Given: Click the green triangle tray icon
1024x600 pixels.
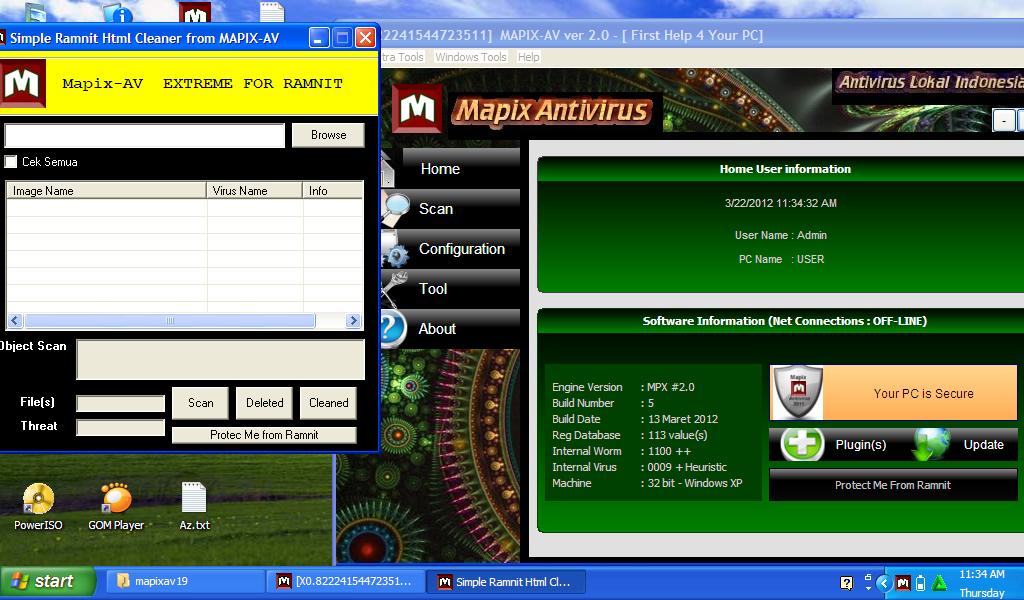Looking at the screenshot, I should click(939, 582).
